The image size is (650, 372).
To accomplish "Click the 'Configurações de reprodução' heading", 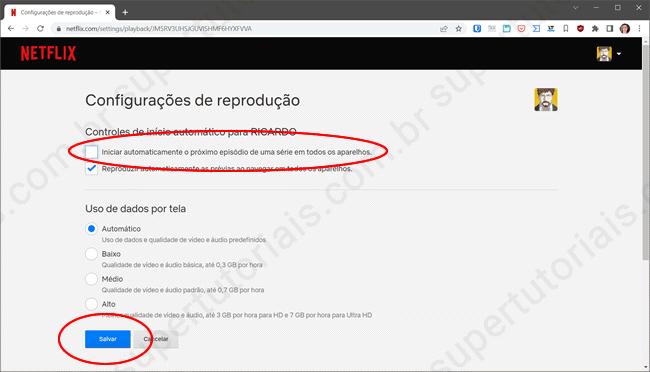I will pos(192,100).
